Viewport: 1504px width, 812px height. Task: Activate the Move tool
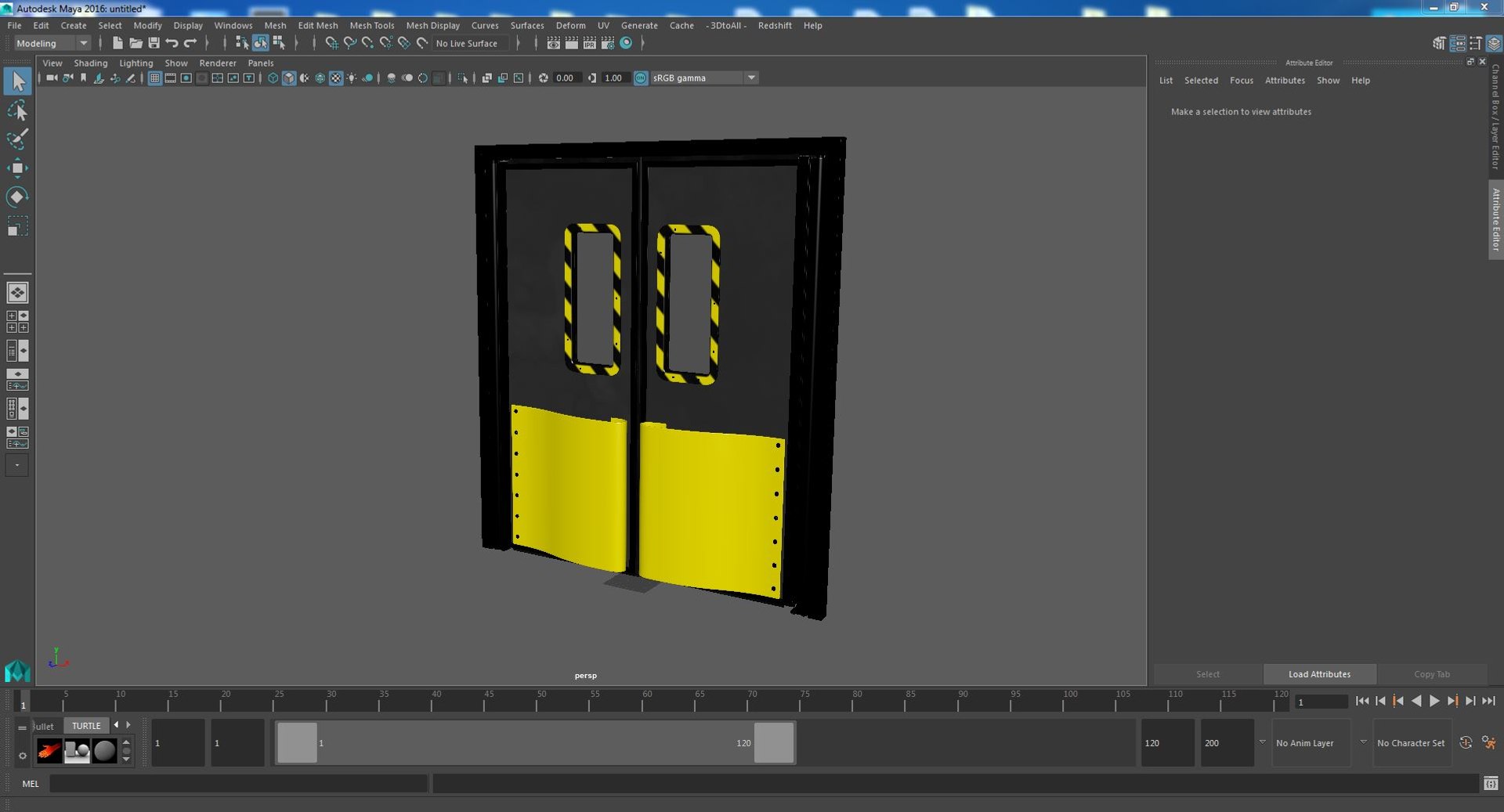click(17, 168)
